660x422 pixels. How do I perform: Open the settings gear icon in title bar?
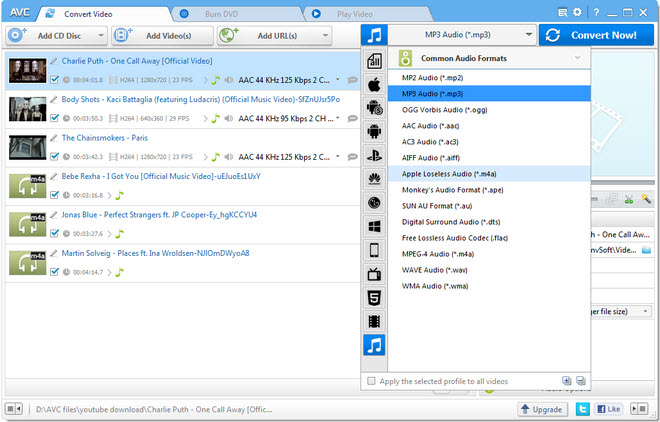click(577, 12)
